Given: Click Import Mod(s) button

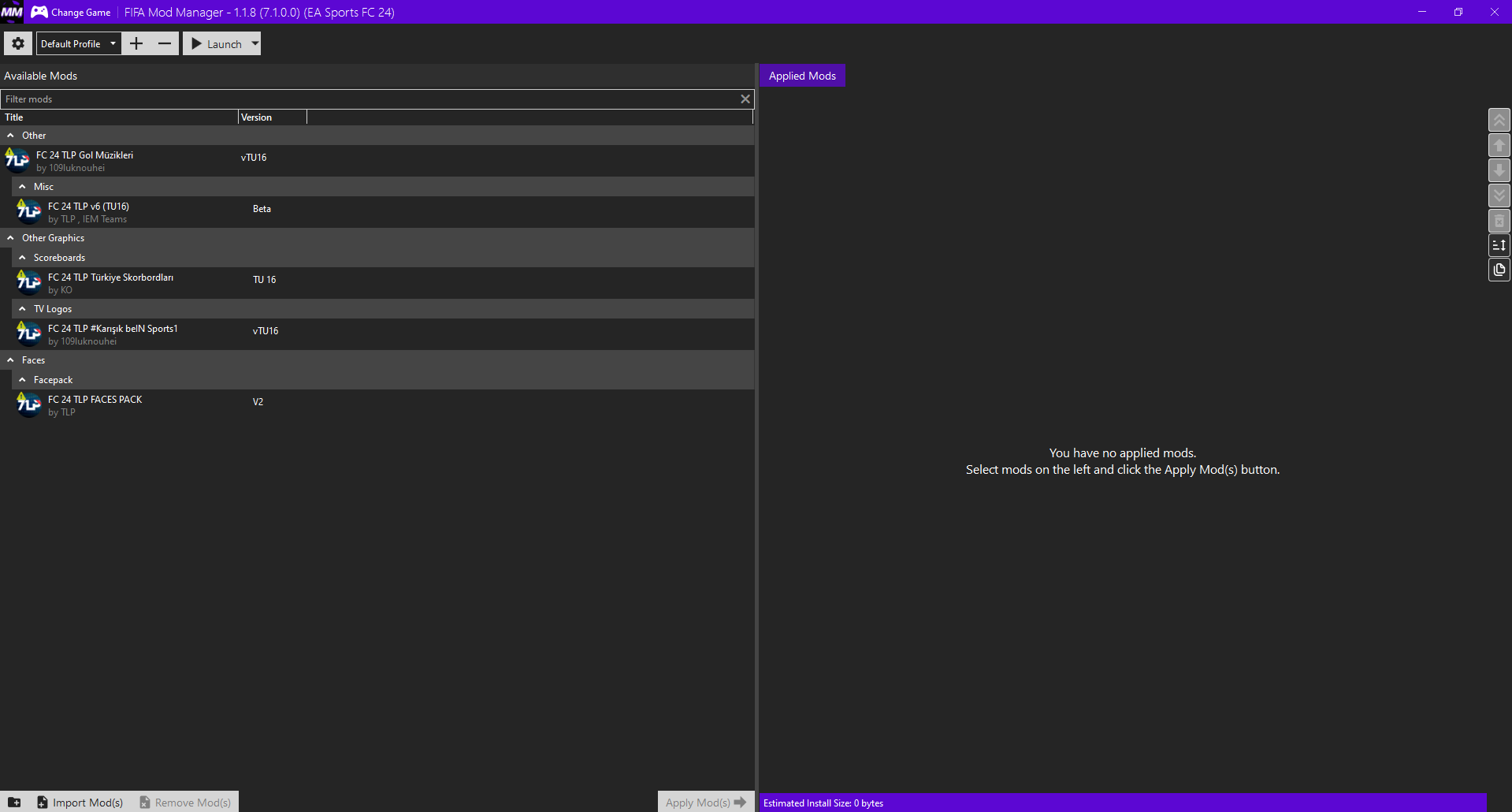Looking at the screenshot, I should (x=80, y=803).
